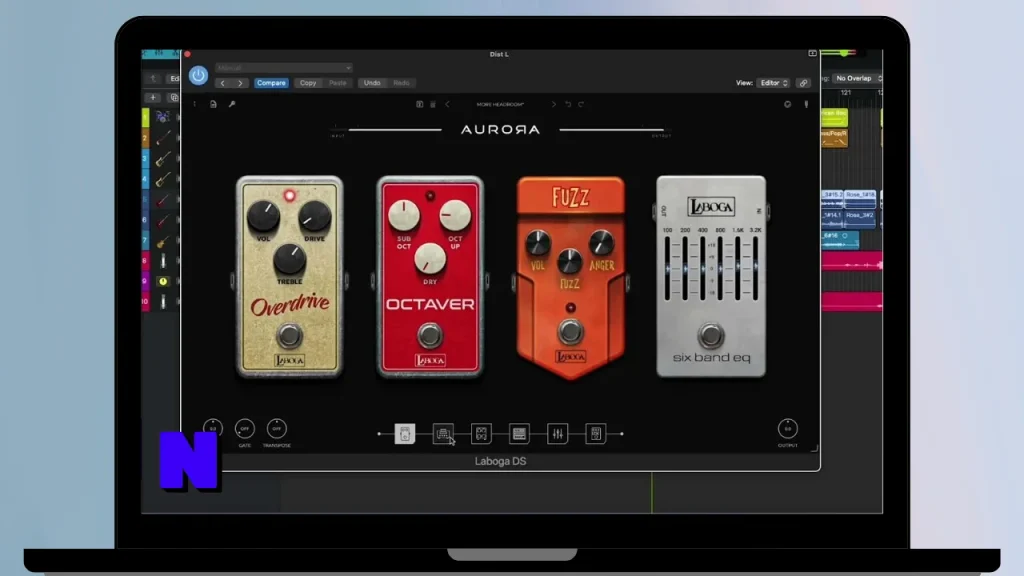
Task: Click the Copy button
Action: point(308,83)
